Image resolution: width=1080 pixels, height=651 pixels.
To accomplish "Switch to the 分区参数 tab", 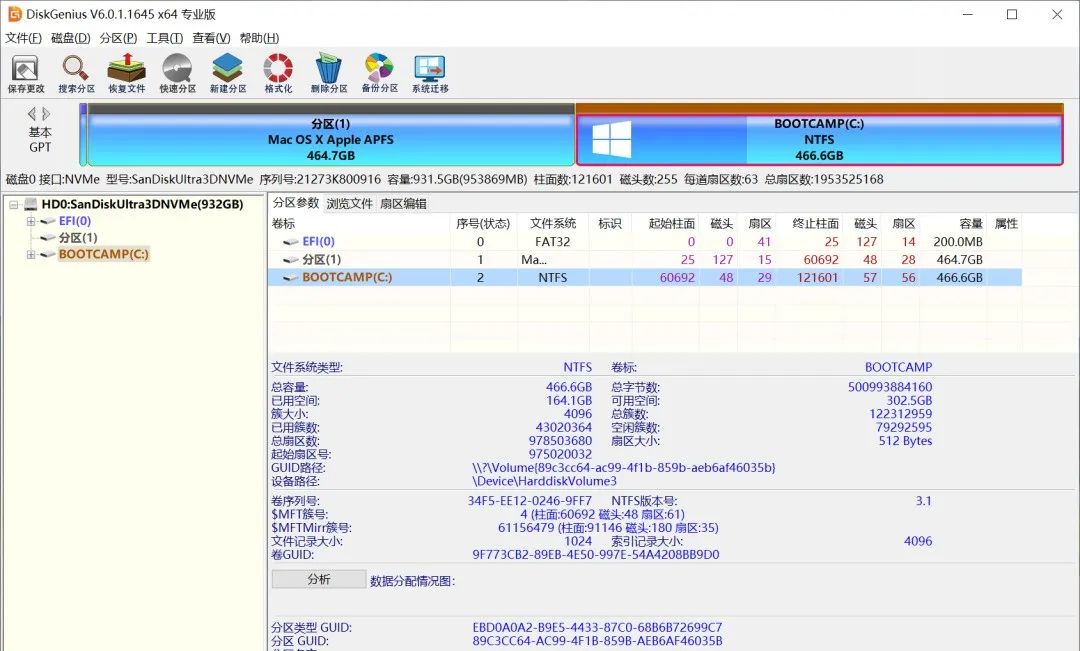I will pos(295,203).
